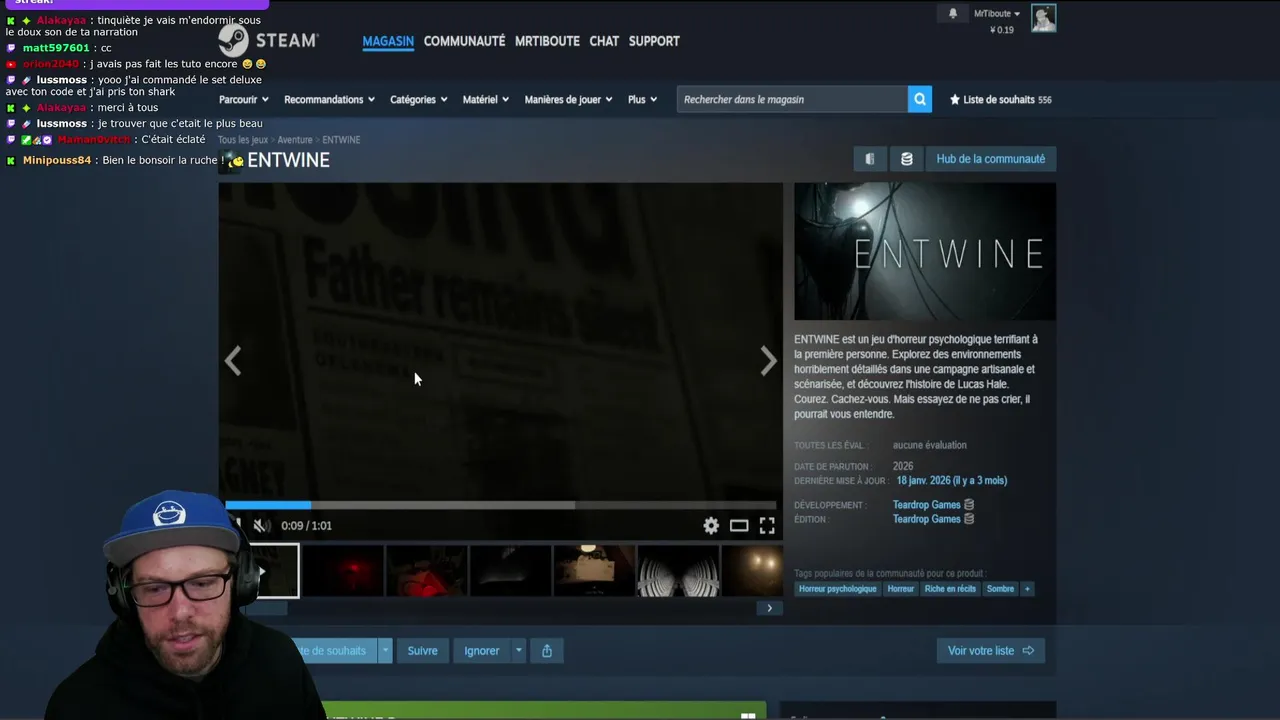Expand the Parcourir menu

click(244, 99)
